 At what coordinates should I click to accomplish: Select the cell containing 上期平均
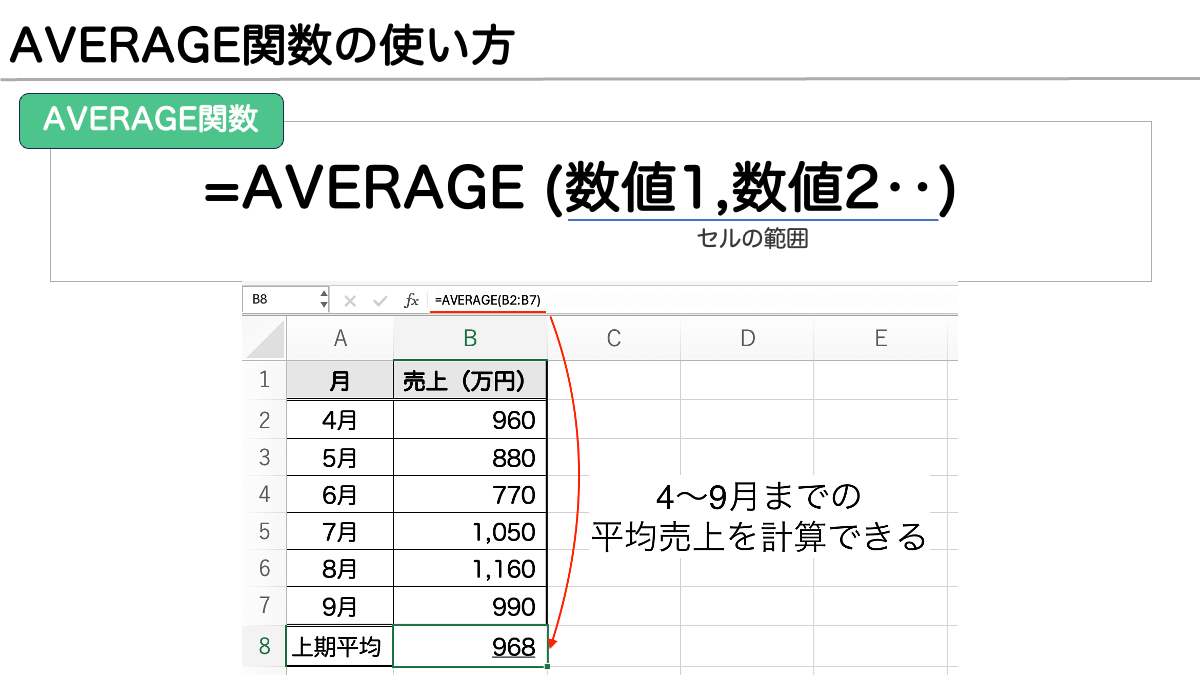click(x=339, y=647)
